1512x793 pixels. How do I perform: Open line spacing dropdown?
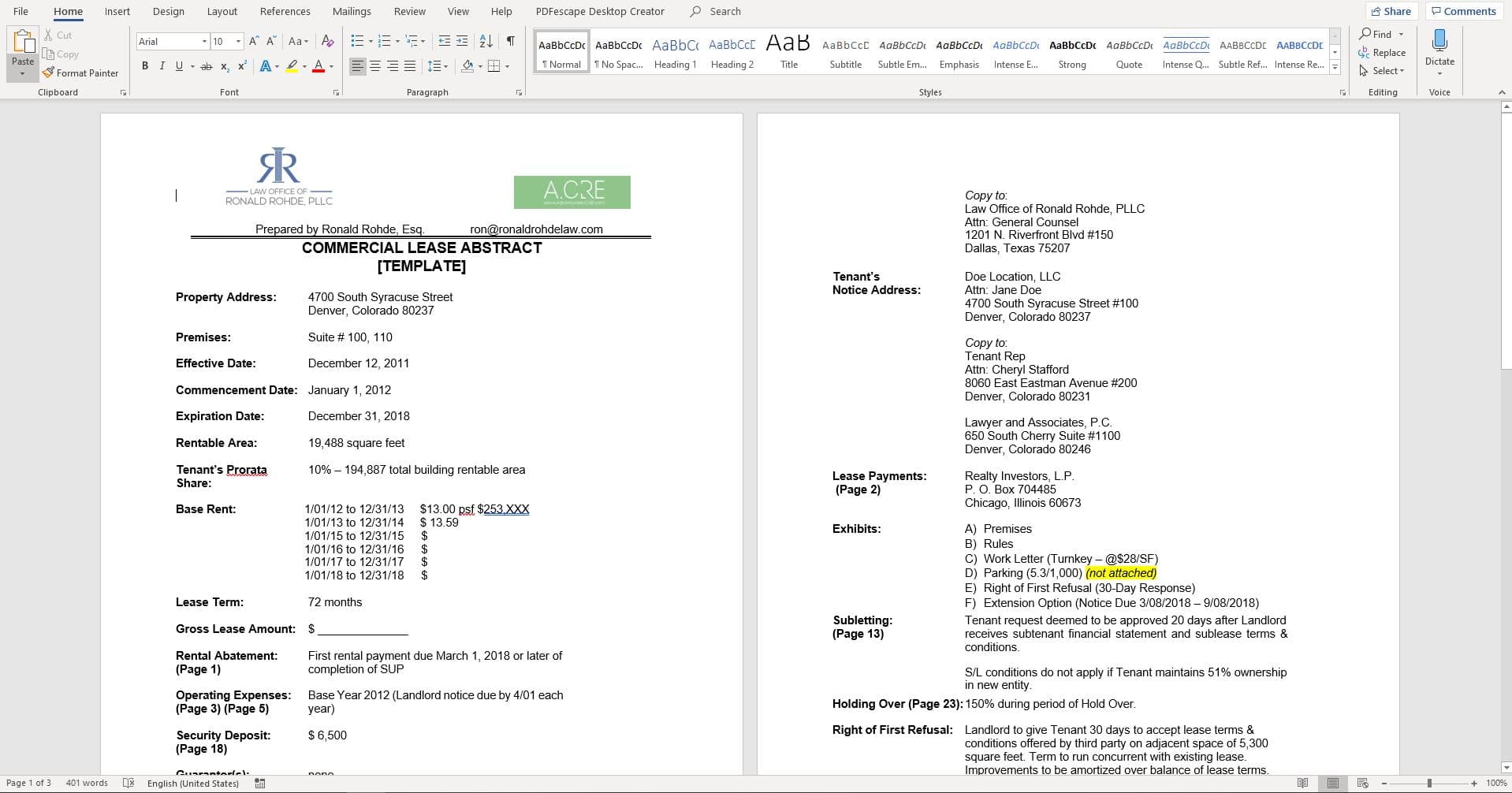tap(445, 66)
